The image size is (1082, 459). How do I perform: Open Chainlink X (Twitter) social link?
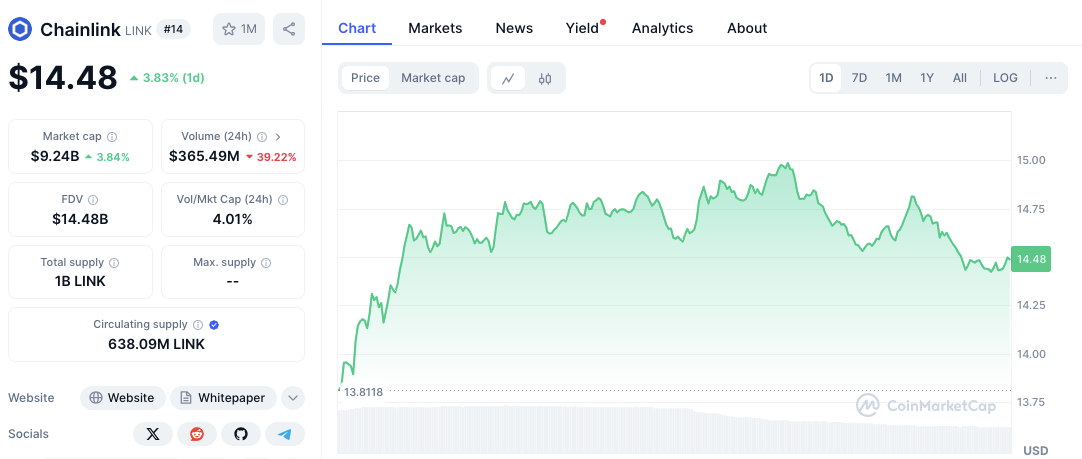153,434
